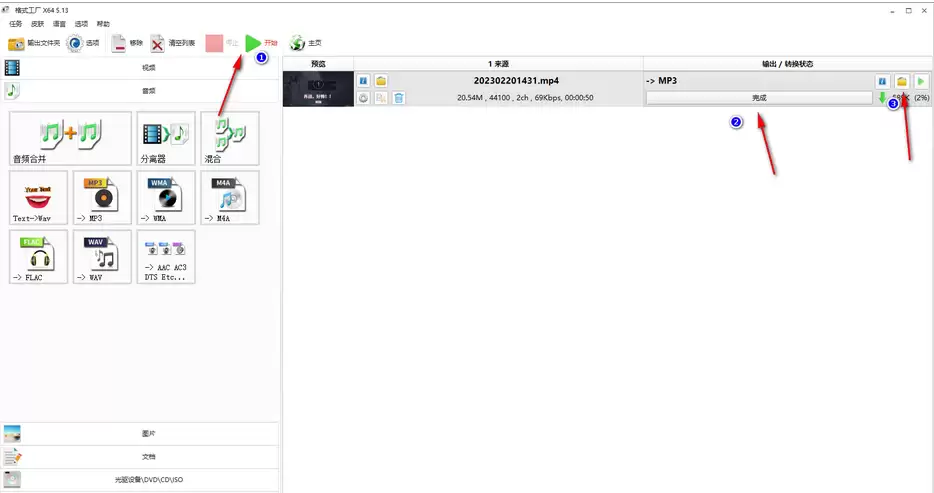
Task: Delete the task with the trash bin icon
Action: (x=399, y=98)
